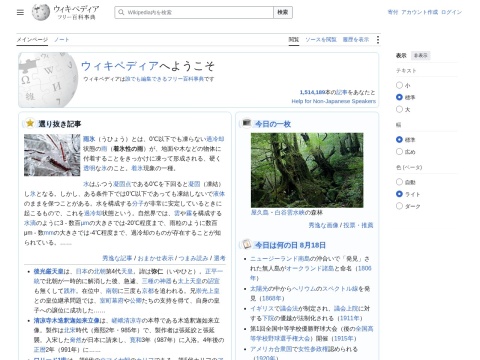
Task: Select 標準 under the 幅 section
Action: tap(399, 139)
